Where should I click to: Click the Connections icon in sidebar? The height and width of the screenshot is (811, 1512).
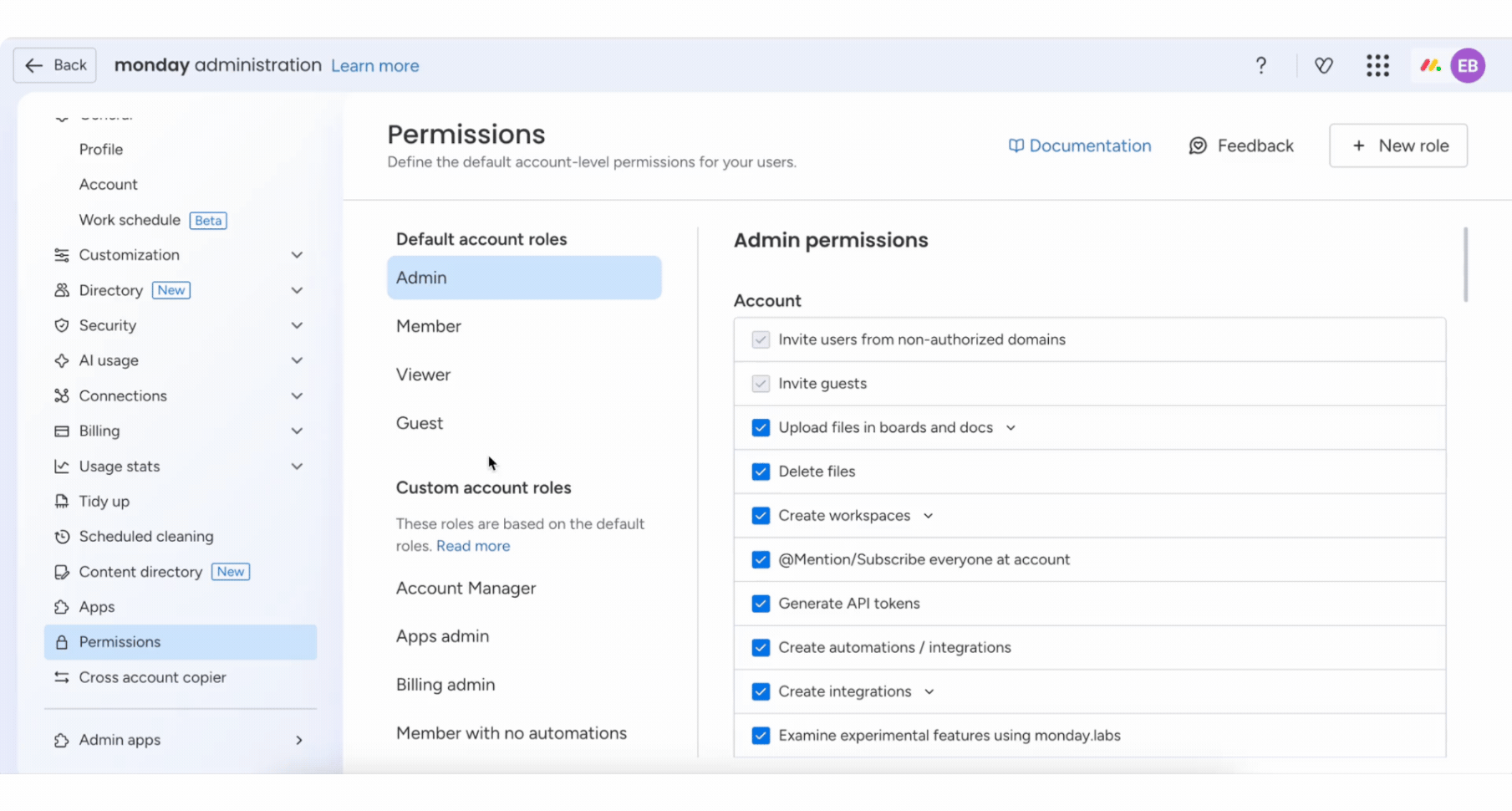click(62, 395)
